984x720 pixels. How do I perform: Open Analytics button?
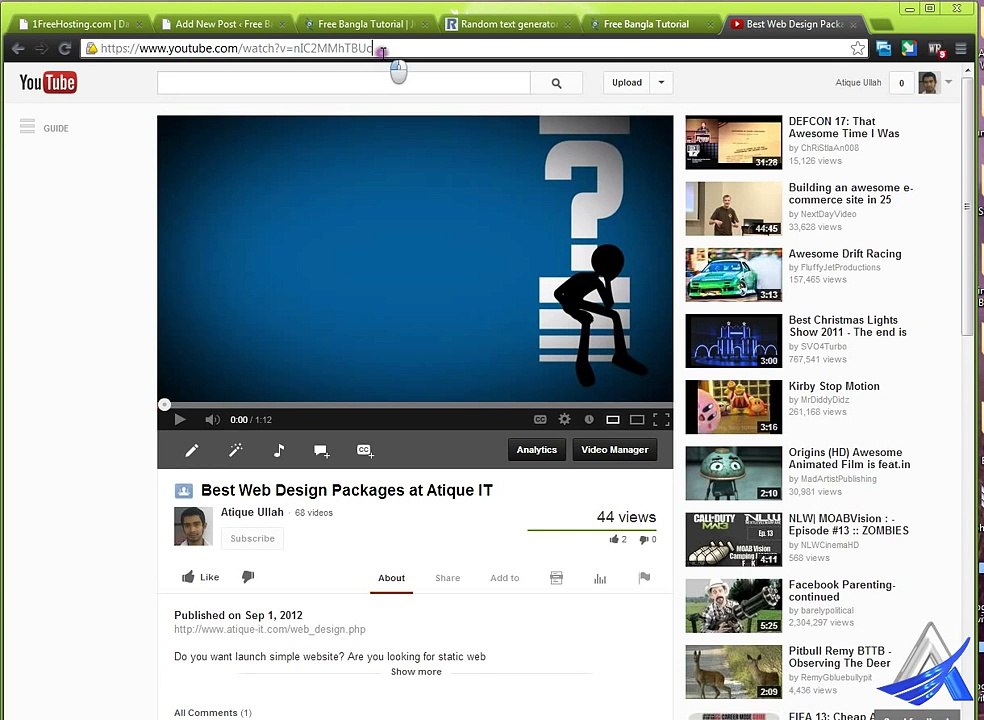537,449
